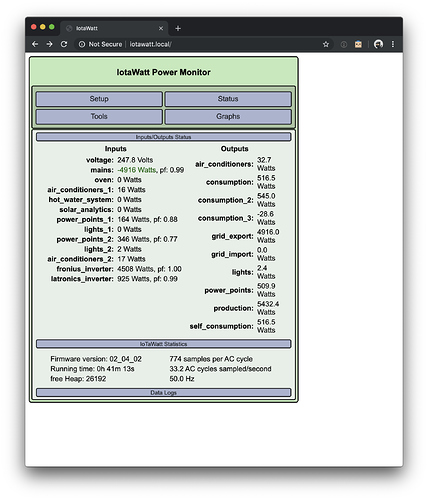Click the self_consumption output label
The width and height of the screenshot is (428, 500).
point(222,326)
